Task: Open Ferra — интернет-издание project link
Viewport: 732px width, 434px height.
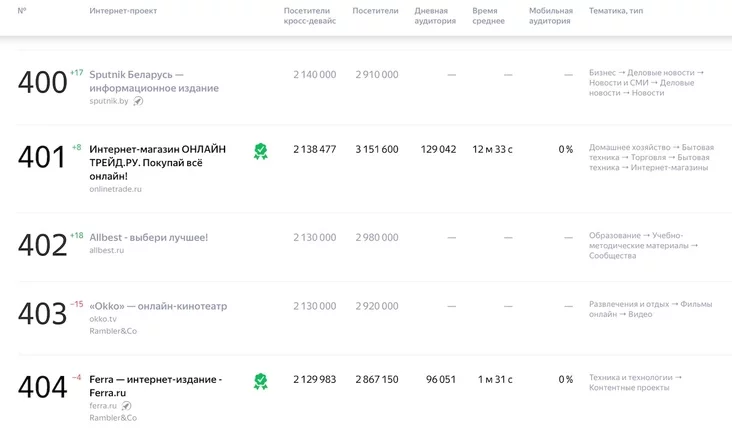Action: coord(155,386)
